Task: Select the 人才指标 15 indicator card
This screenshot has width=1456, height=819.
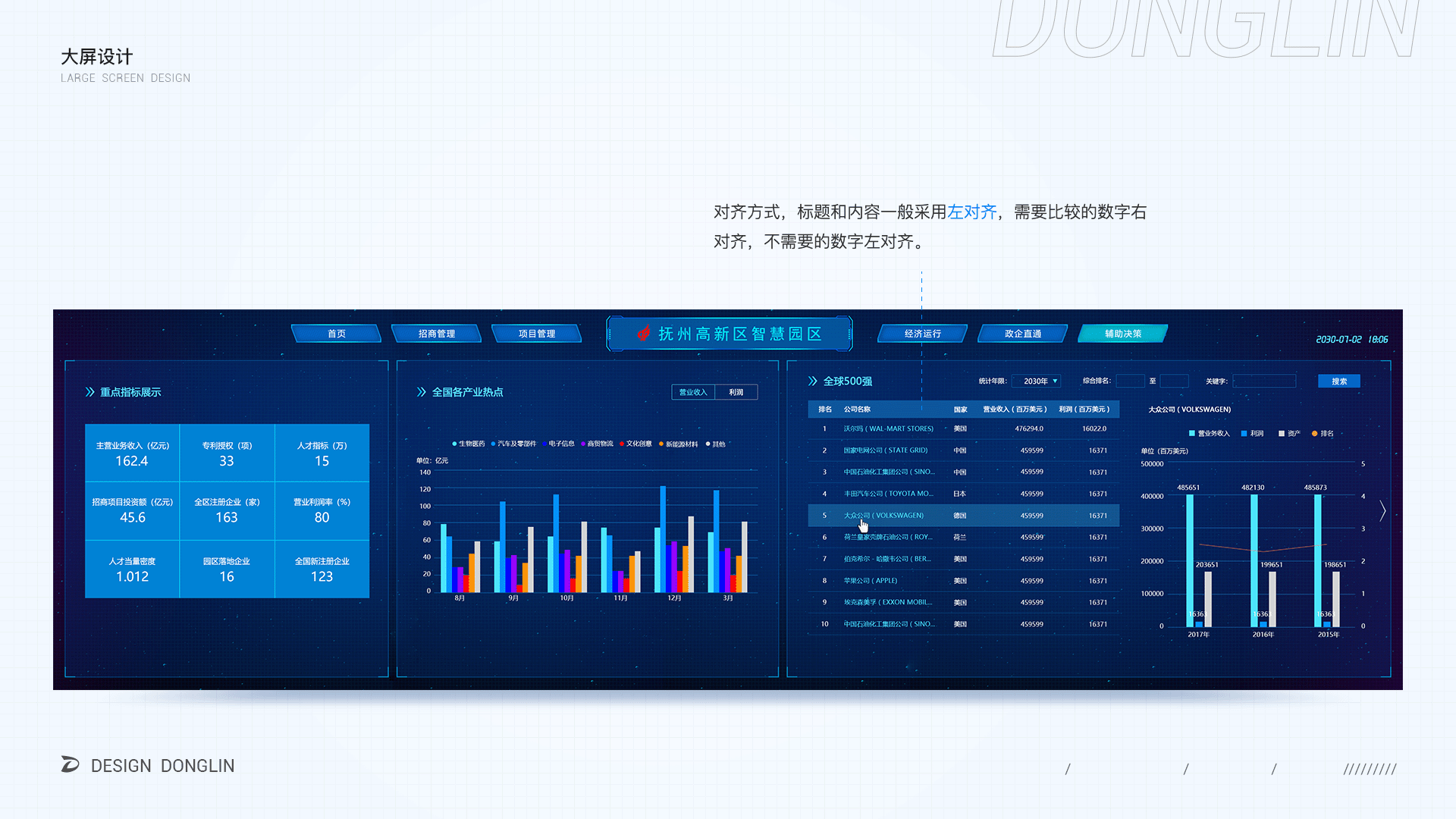Action: click(x=322, y=453)
